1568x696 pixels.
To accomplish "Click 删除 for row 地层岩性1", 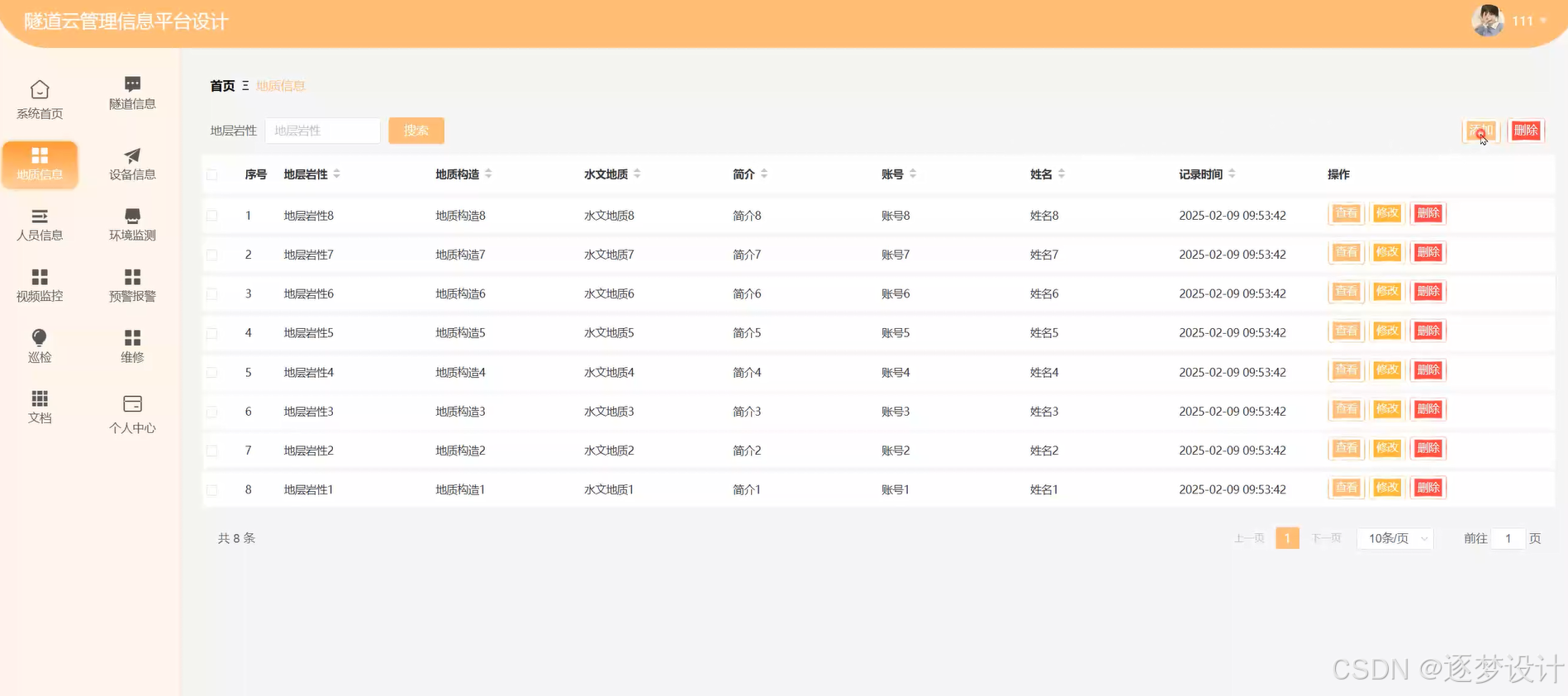I will coord(1428,488).
